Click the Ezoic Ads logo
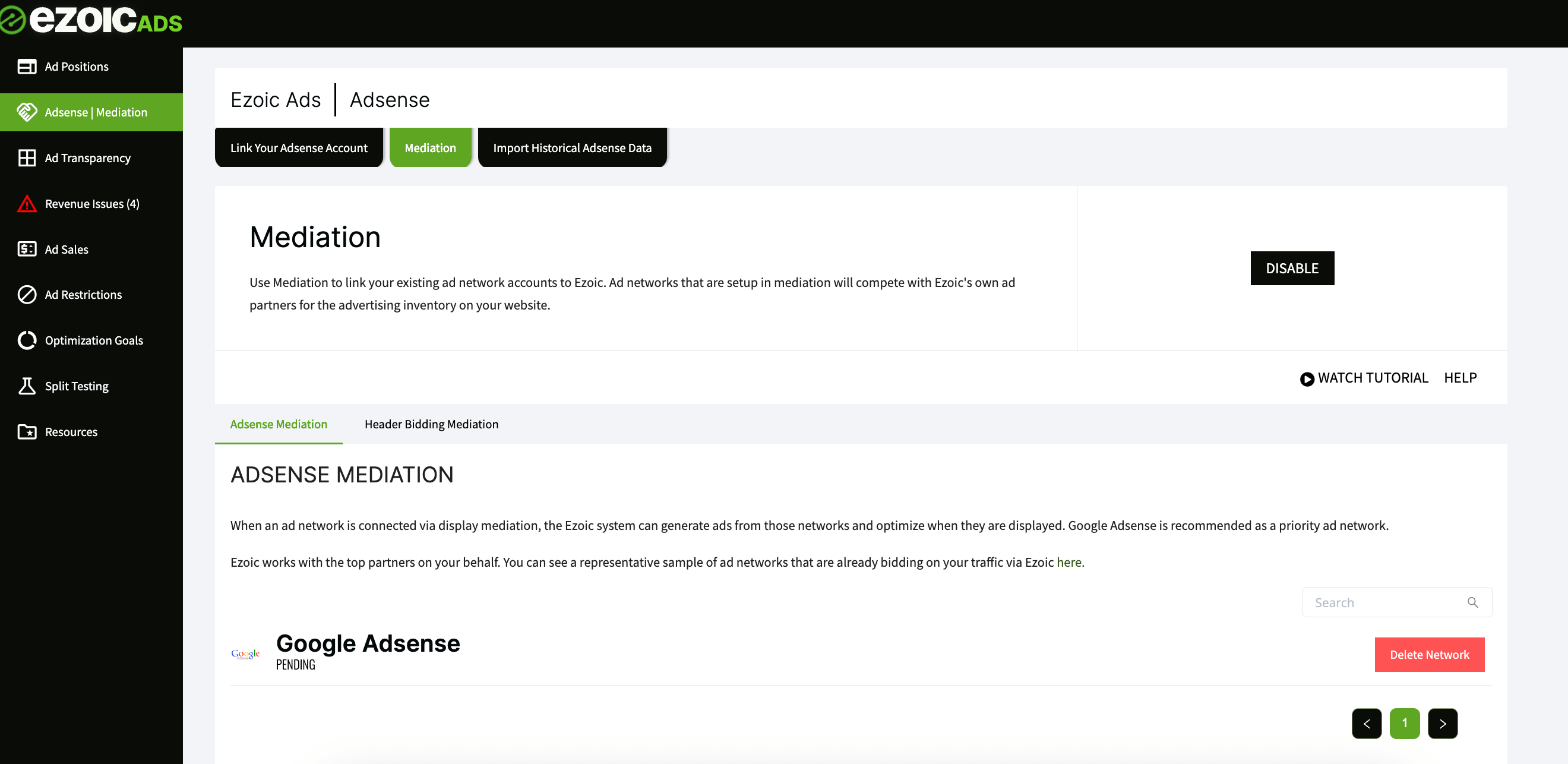 (91, 20)
